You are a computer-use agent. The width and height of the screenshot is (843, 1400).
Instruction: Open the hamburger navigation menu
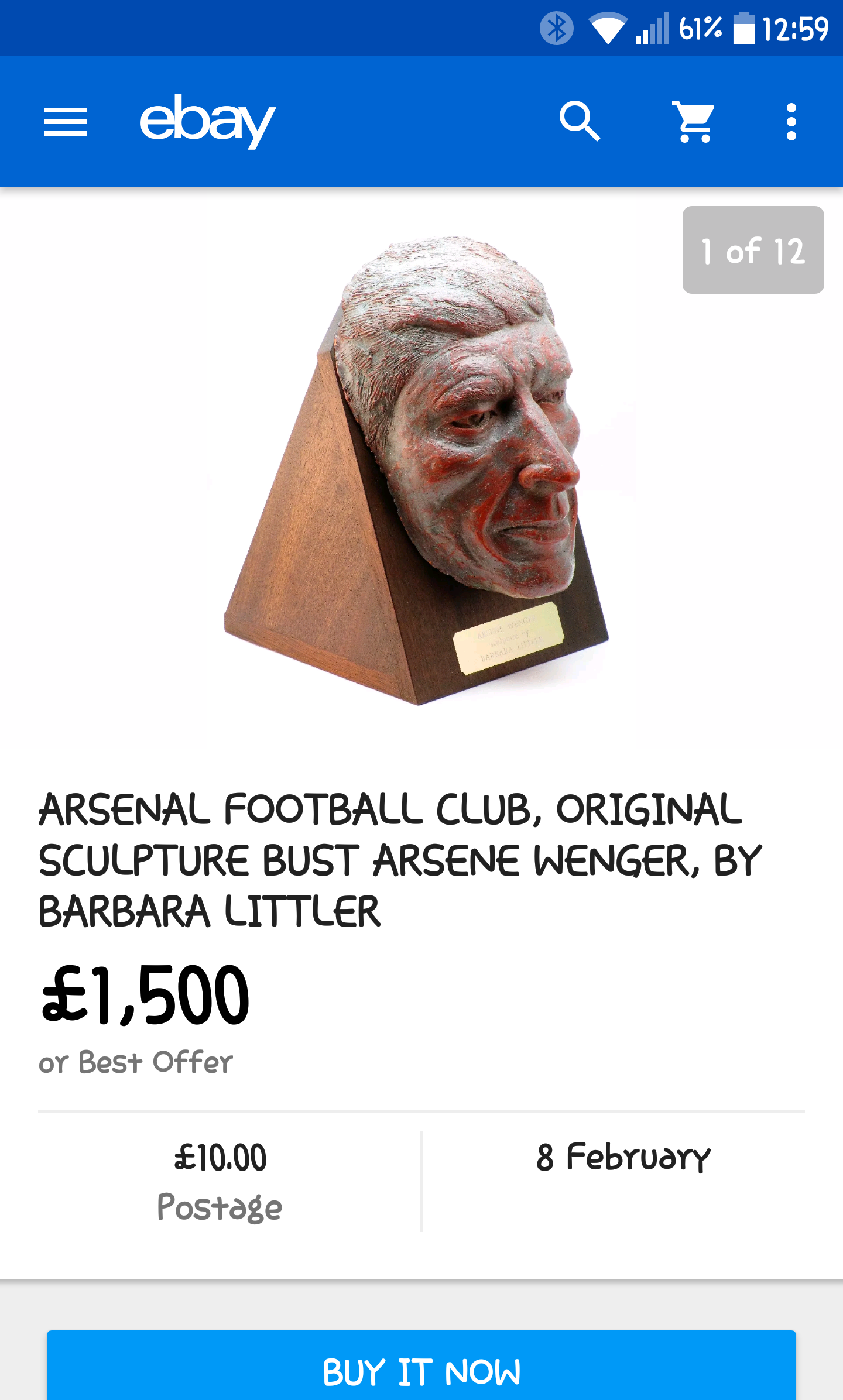[x=66, y=122]
